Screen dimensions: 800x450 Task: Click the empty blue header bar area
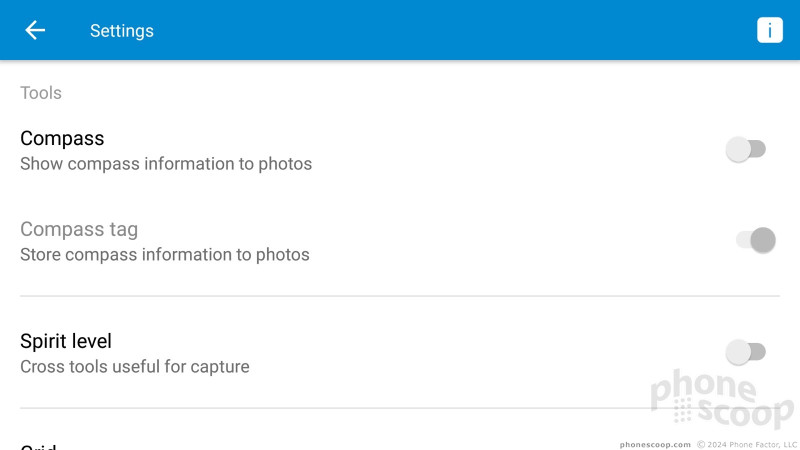pyautogui.click(x=454, y=30)
